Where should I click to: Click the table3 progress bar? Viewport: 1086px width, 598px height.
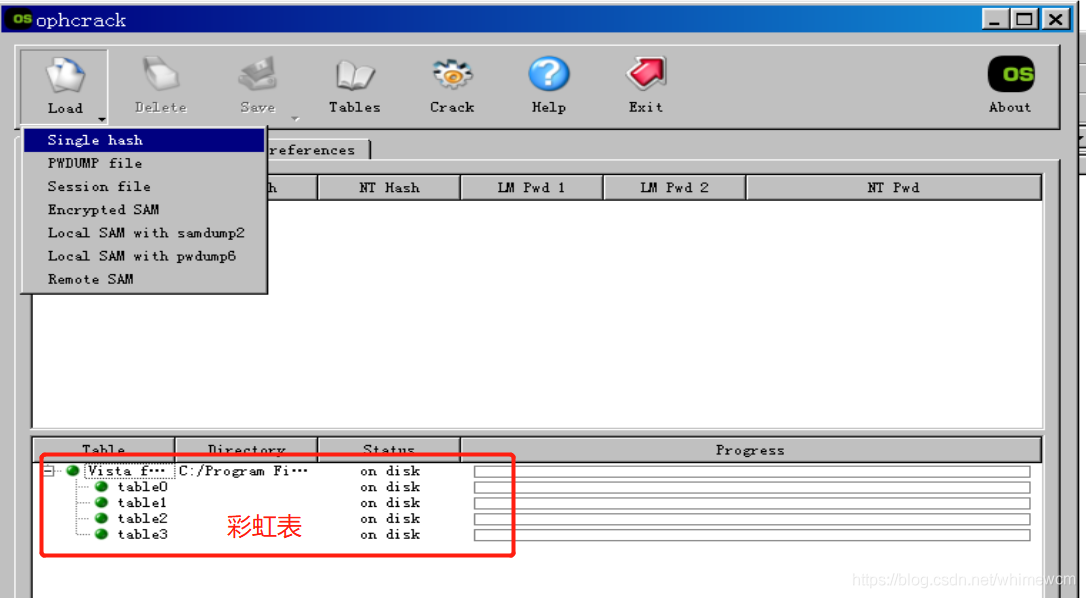pos(752,535)
